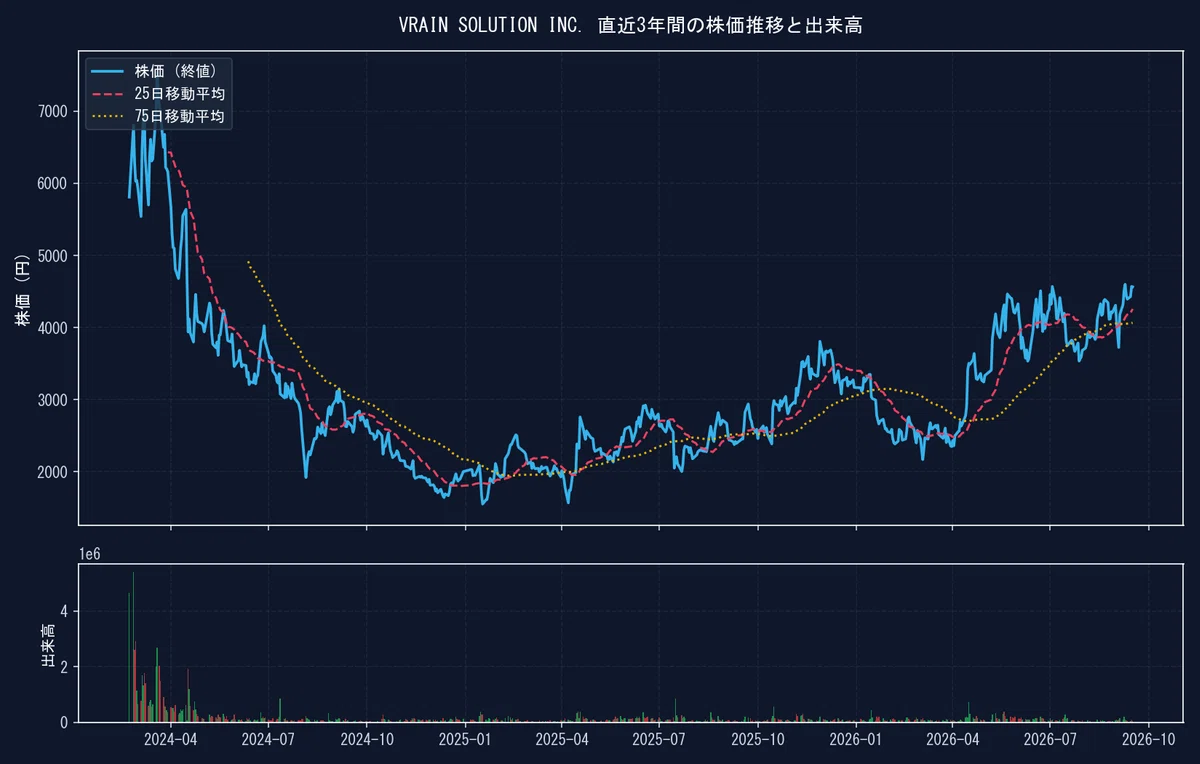Click the chart title "VRAIN SOLUTION INC. 直近3年間の株価推移と出来高"
The height and width of the screenshot is (764, 1200).
[630, 25]
